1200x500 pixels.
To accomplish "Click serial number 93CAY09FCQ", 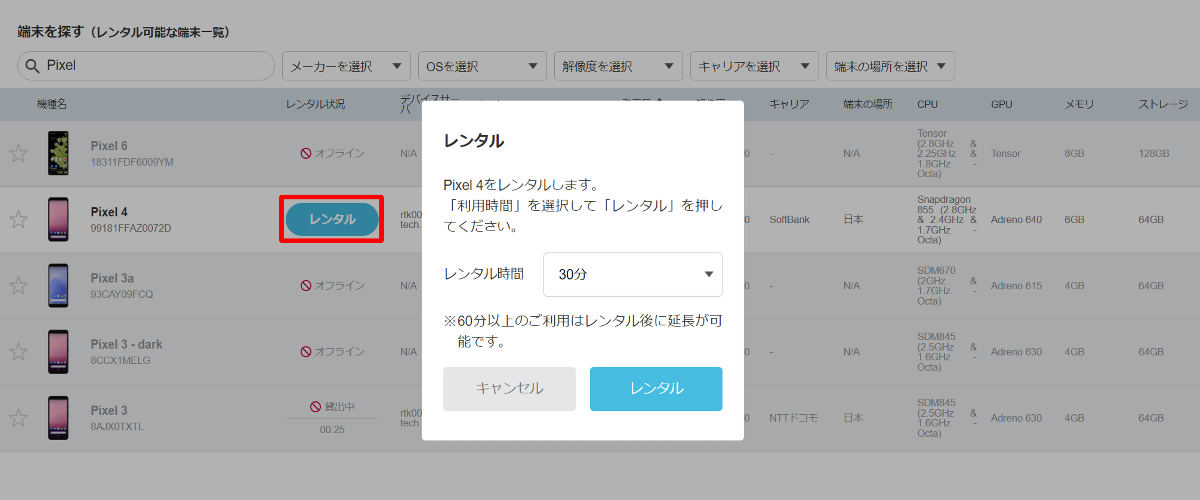I will (122, 295).
